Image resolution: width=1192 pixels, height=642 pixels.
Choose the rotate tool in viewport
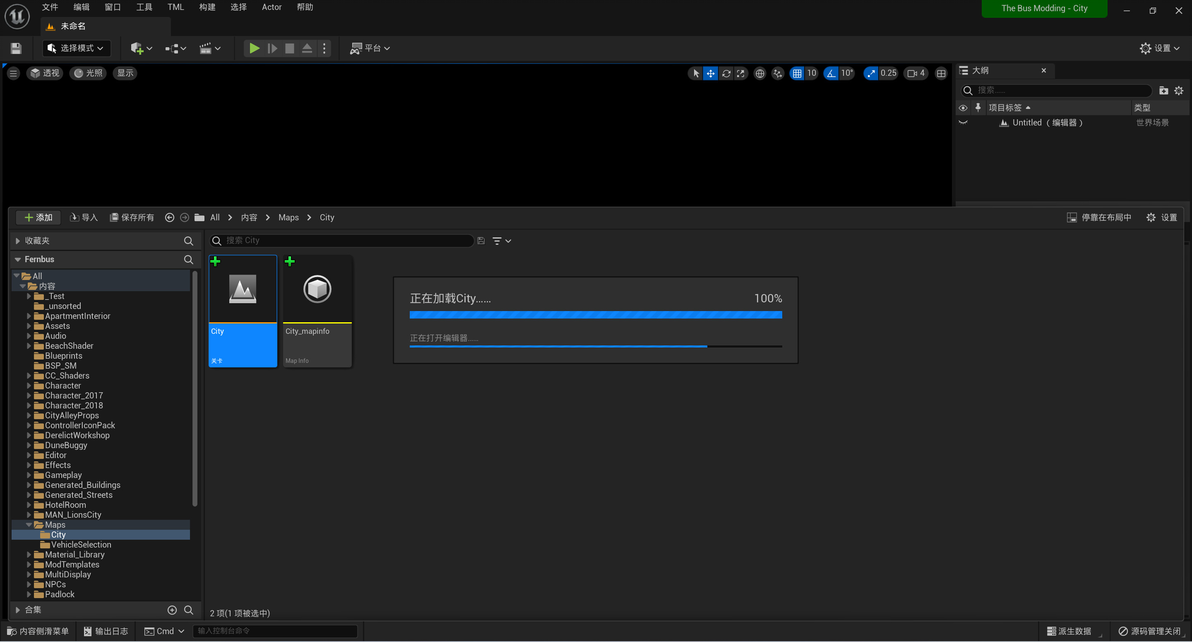(x=726, y=74)
